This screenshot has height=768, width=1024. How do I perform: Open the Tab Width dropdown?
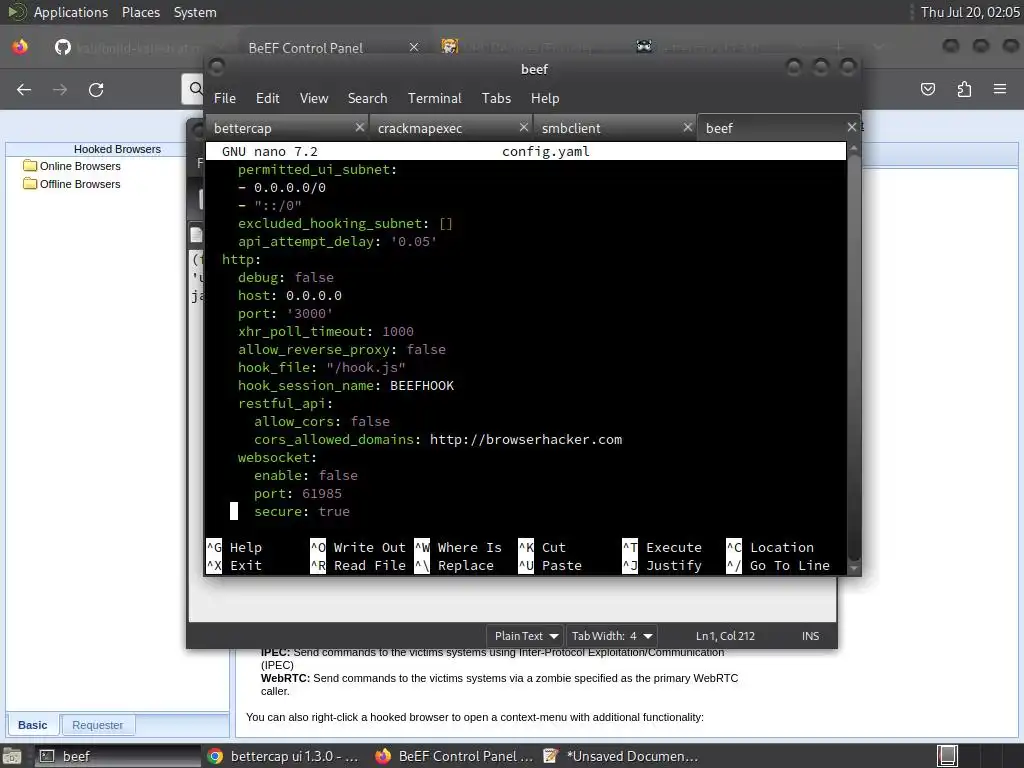(x=611, y=636)
